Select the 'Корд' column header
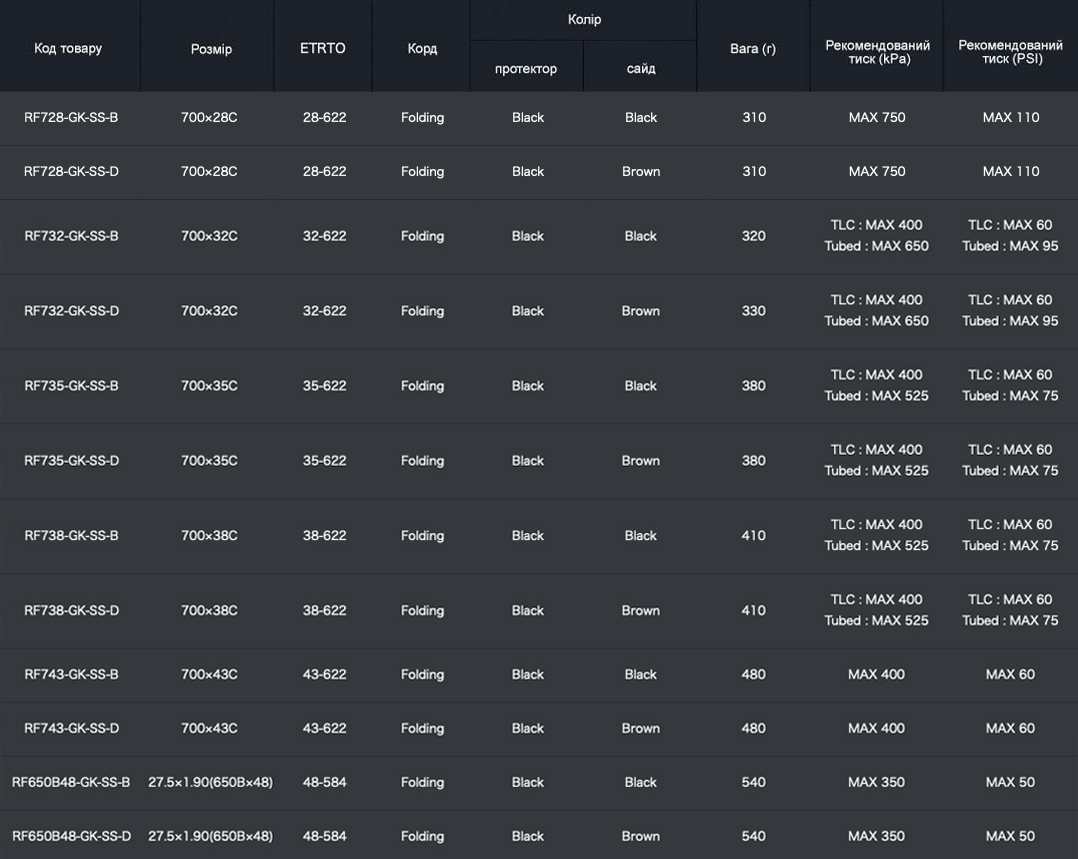Image resolution: width=1078 pixels, height=859 pixels. (422, 48)
